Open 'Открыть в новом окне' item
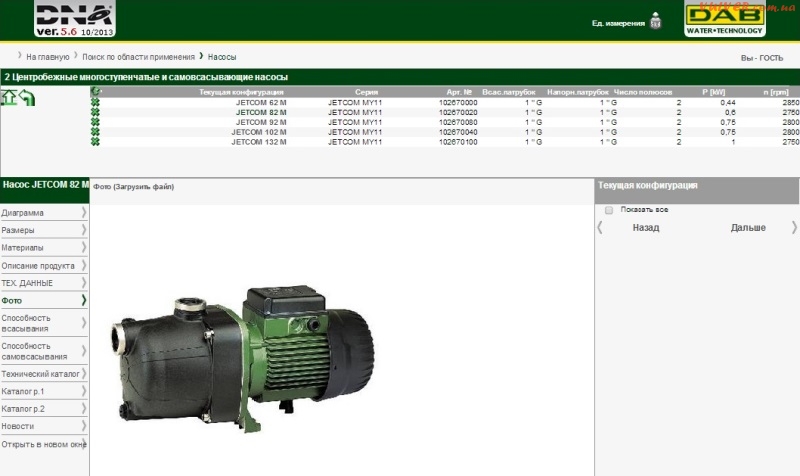The height and width of the screenshot is (476, 800). click(44, 444)
